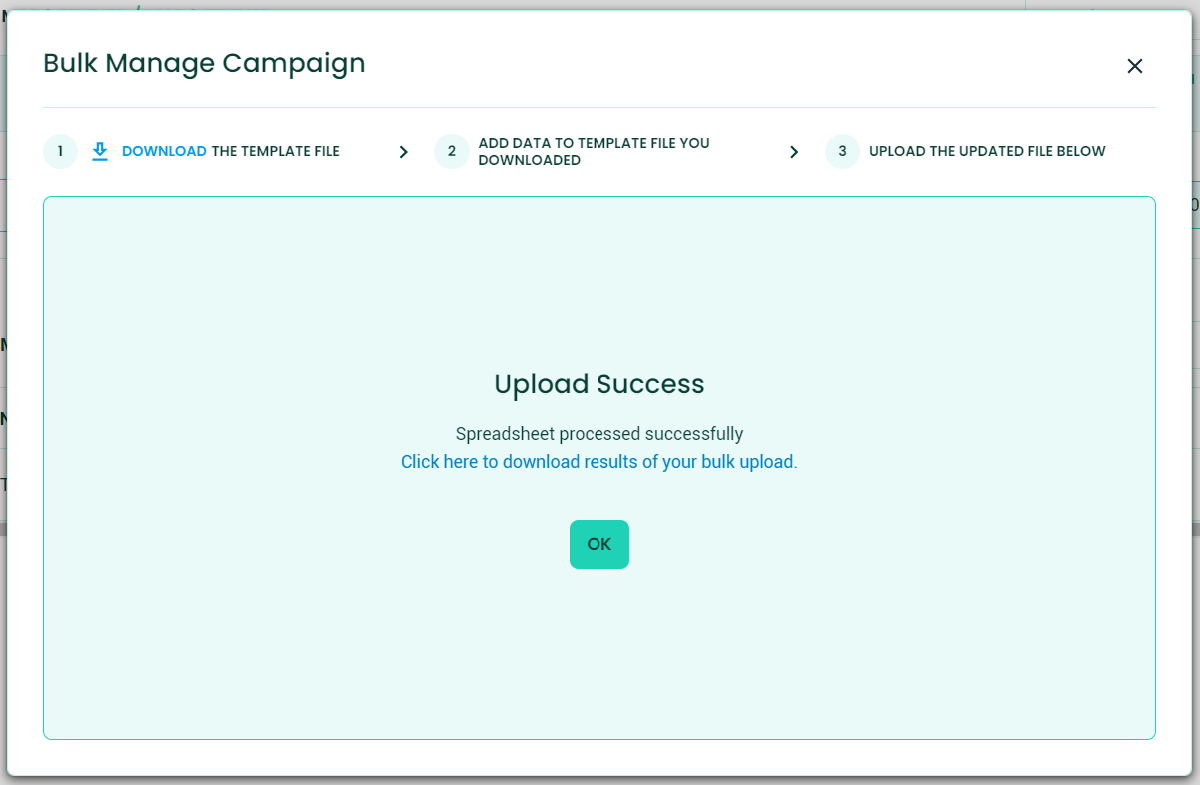Select the step 1 circle indicator

60,151
